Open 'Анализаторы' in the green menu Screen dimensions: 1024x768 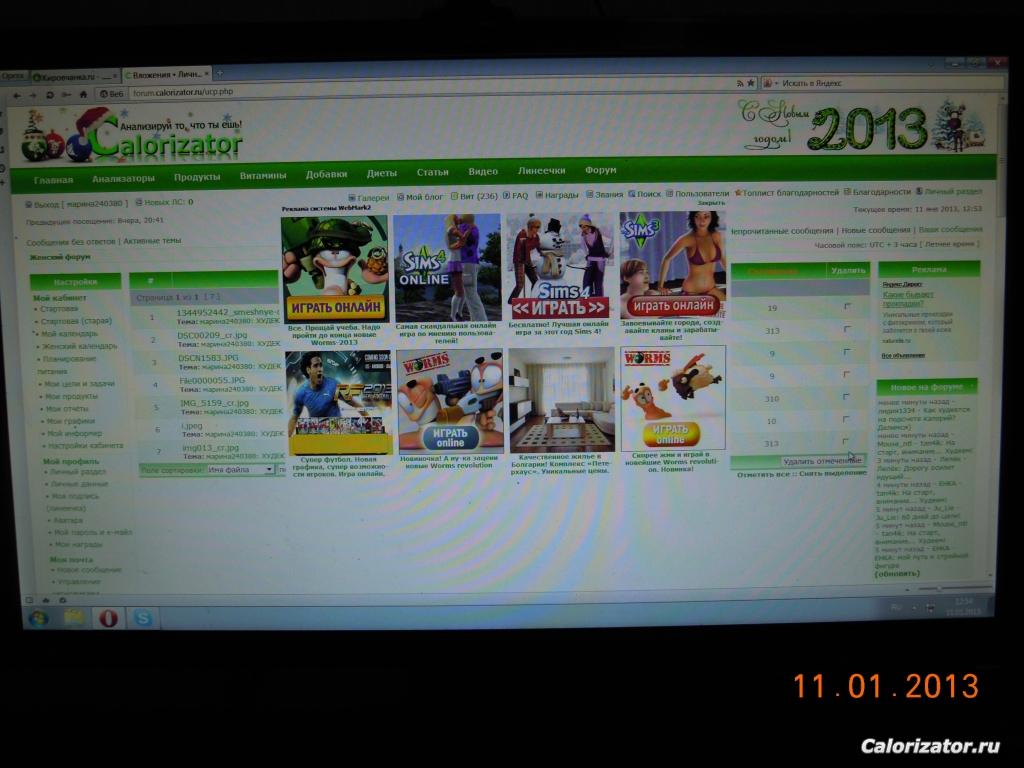pyautogui.click(x=123, y=178)
